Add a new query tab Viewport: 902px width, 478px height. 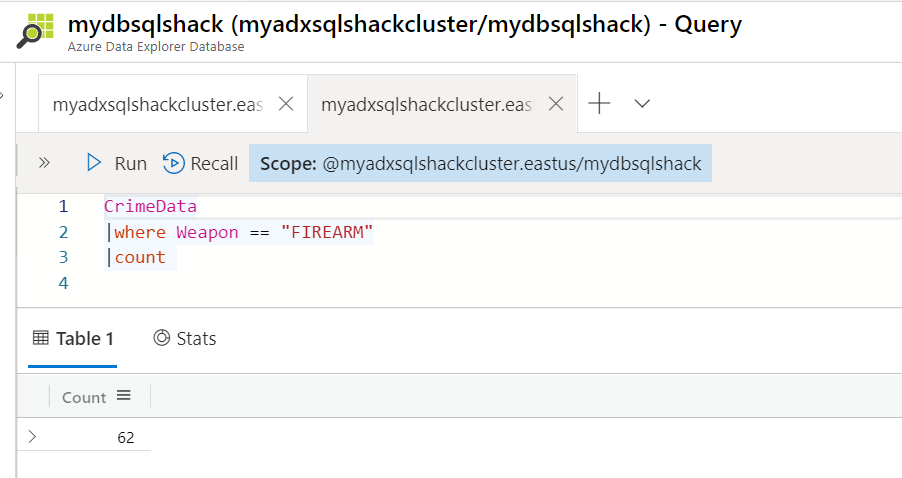[599, 104]
